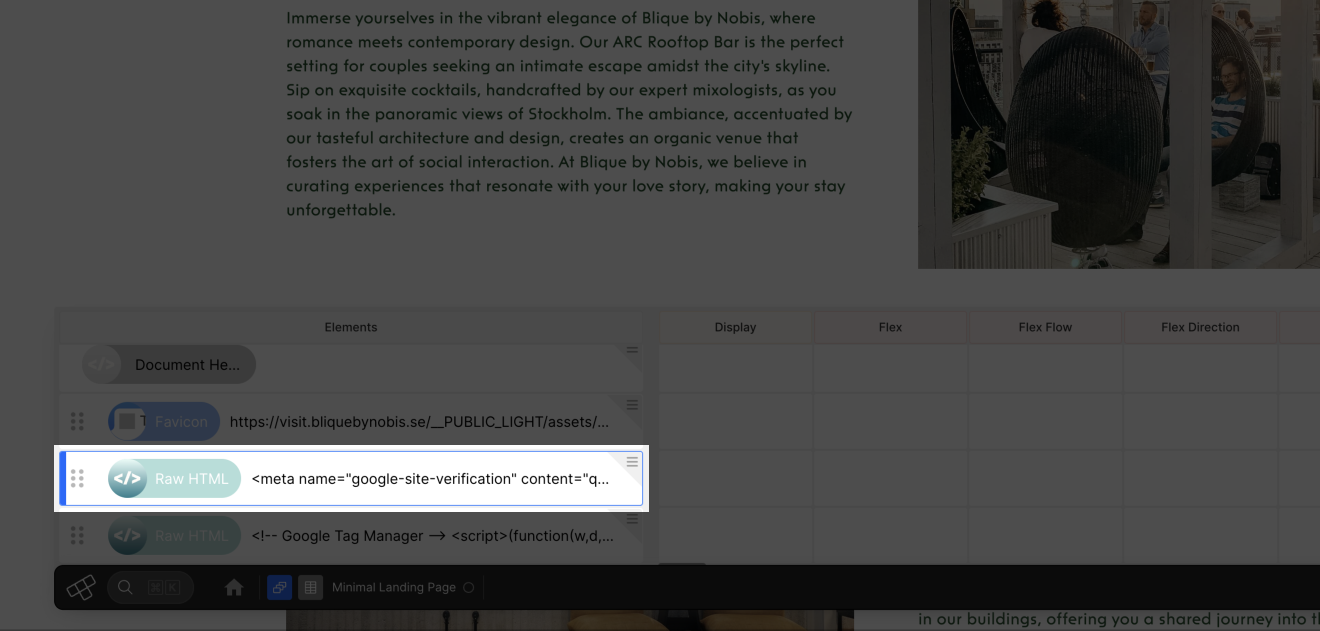Open the menu icon on the Document Head row
Image resolution: width=1320 pixels, height=631 pixels.
tap(632, 350)
